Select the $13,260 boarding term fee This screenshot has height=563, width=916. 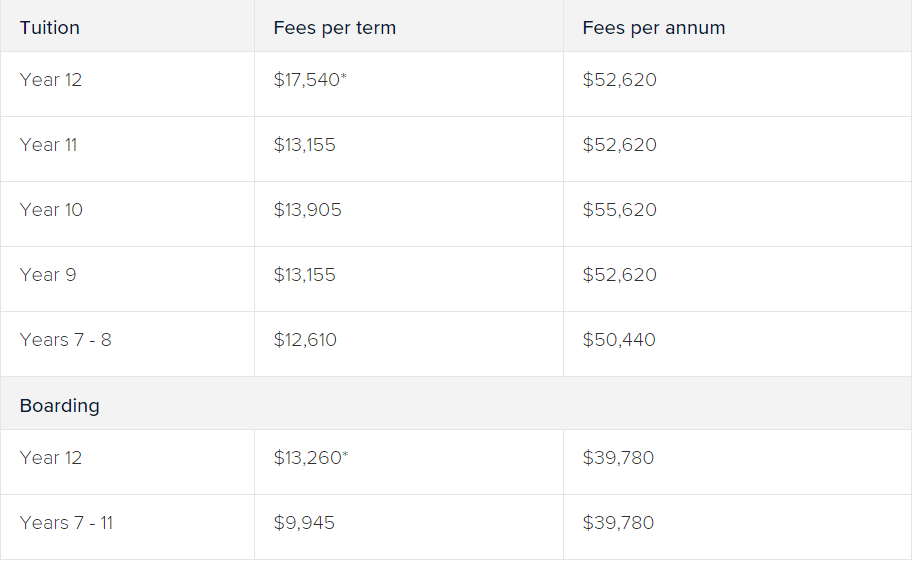coord(311,458)
